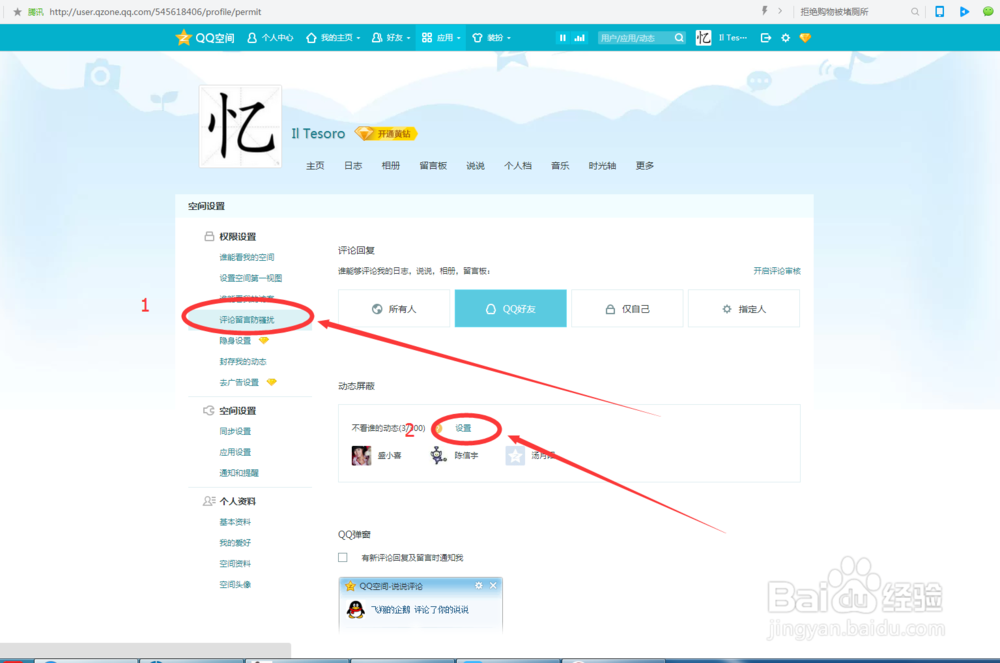
Task: Click the large 忆 profile avatar
Action: point(240,126)
